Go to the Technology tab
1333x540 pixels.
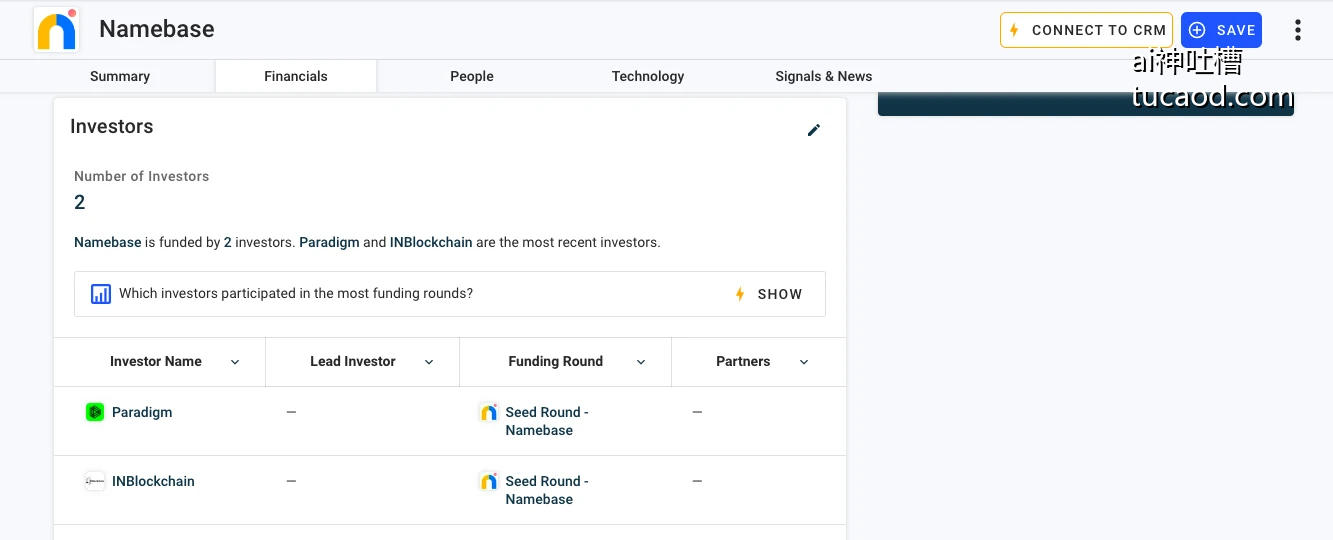pos(648,76)
